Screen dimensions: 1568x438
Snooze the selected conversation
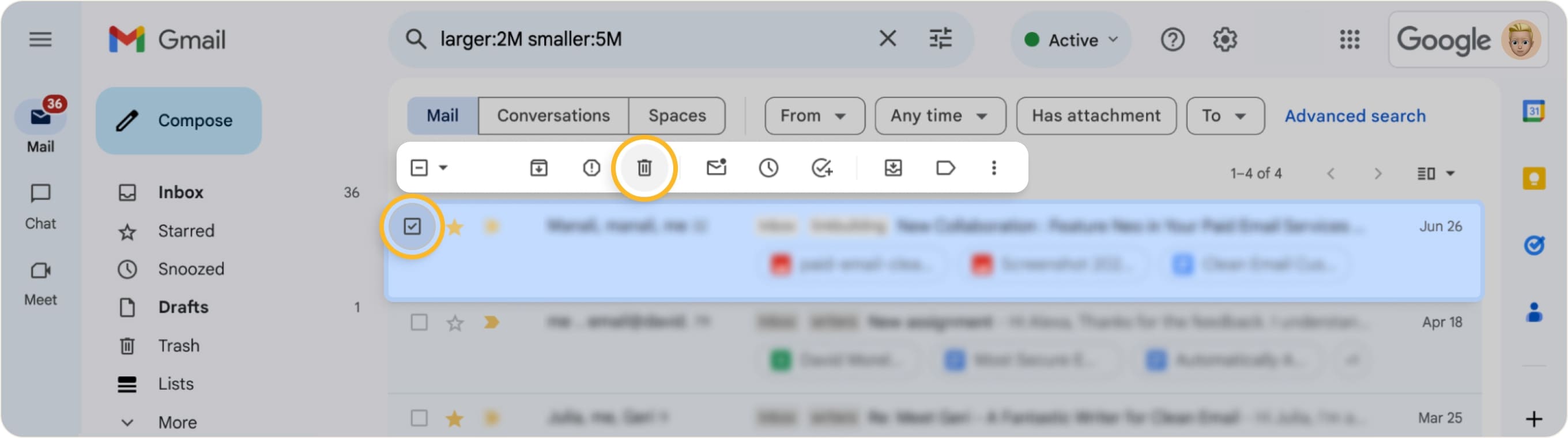coord(768,168)
